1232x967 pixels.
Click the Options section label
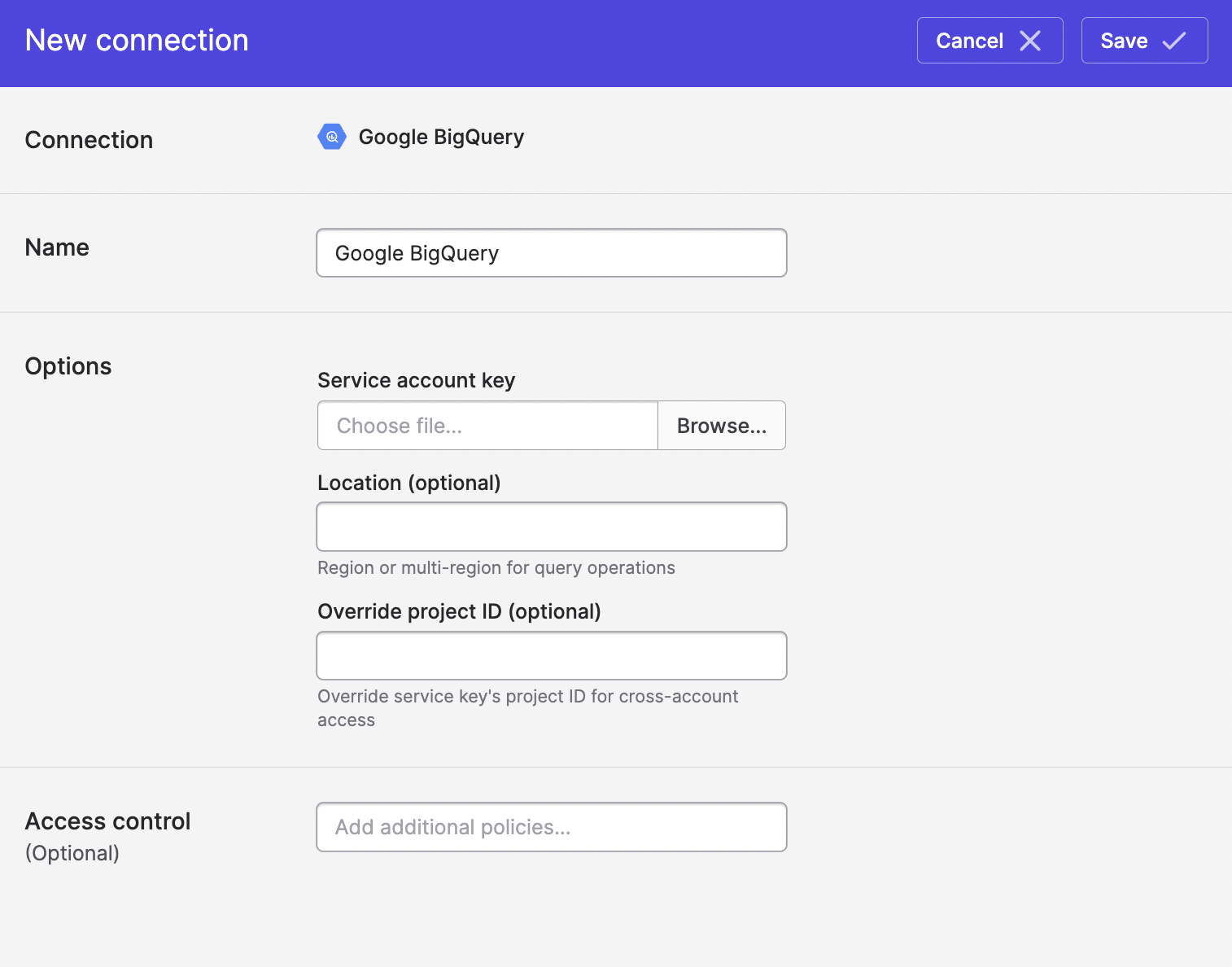pyautogui.click(x=68, y=366)
